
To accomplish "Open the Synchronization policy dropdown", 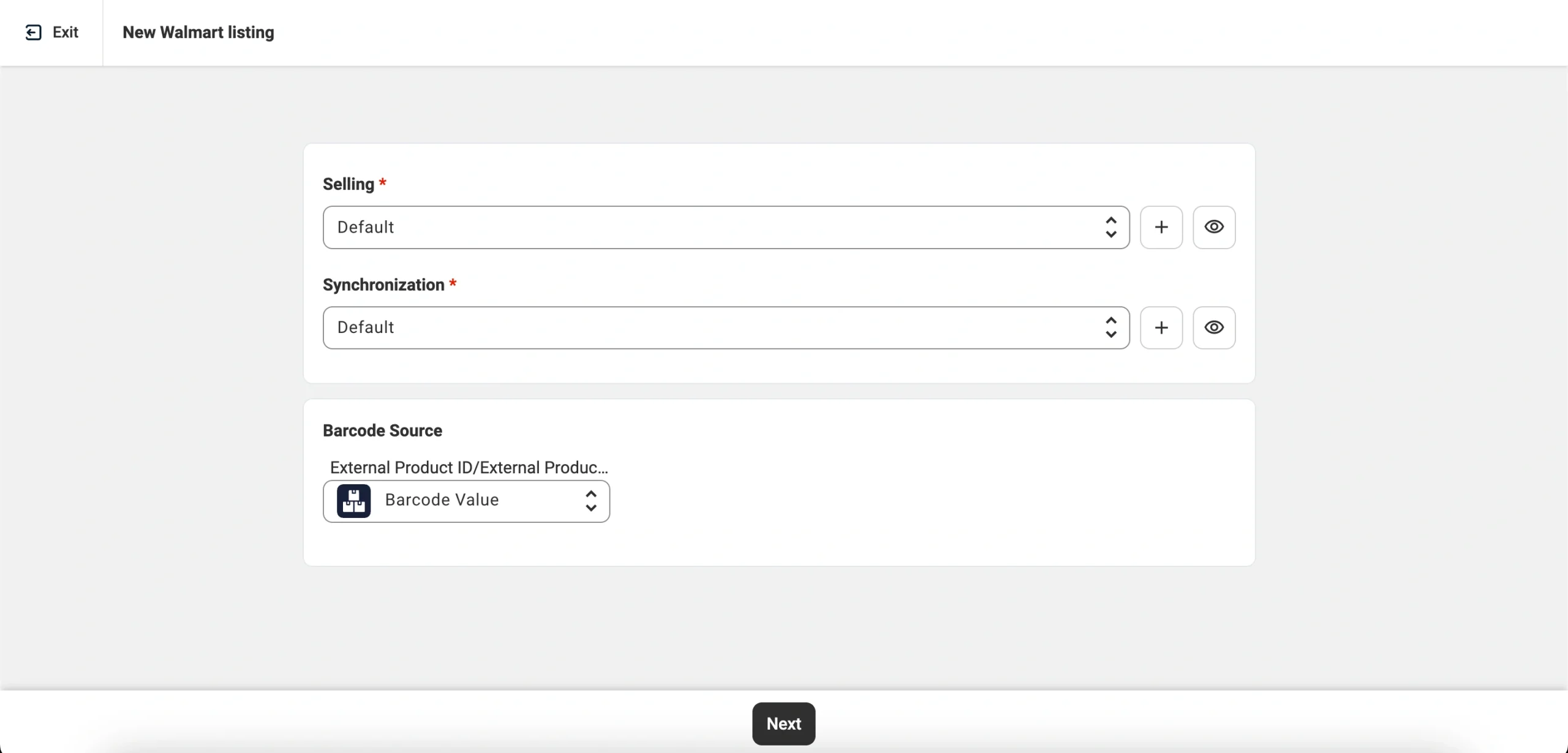I will point(704,328).
